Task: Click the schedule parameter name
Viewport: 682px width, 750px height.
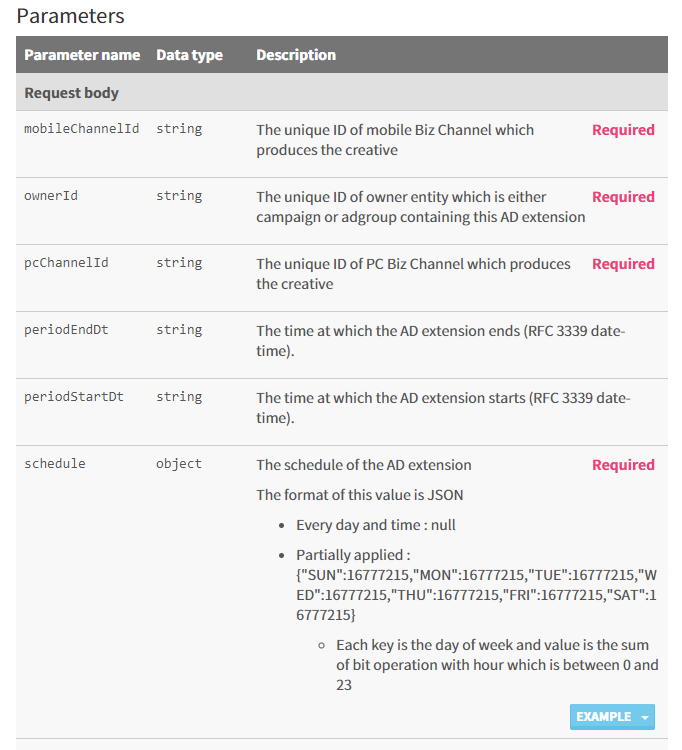Action: (x=55, y=463)
